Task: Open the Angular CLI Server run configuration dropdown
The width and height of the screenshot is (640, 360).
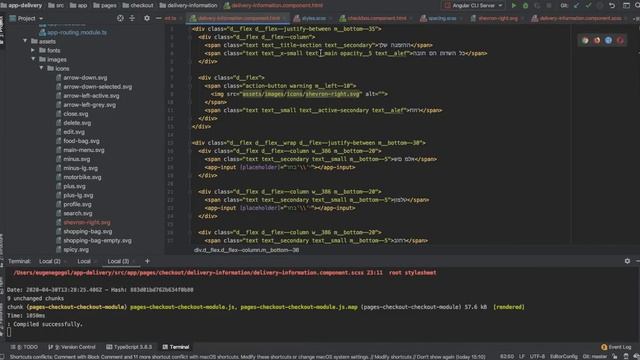Action: click(473, 6)
